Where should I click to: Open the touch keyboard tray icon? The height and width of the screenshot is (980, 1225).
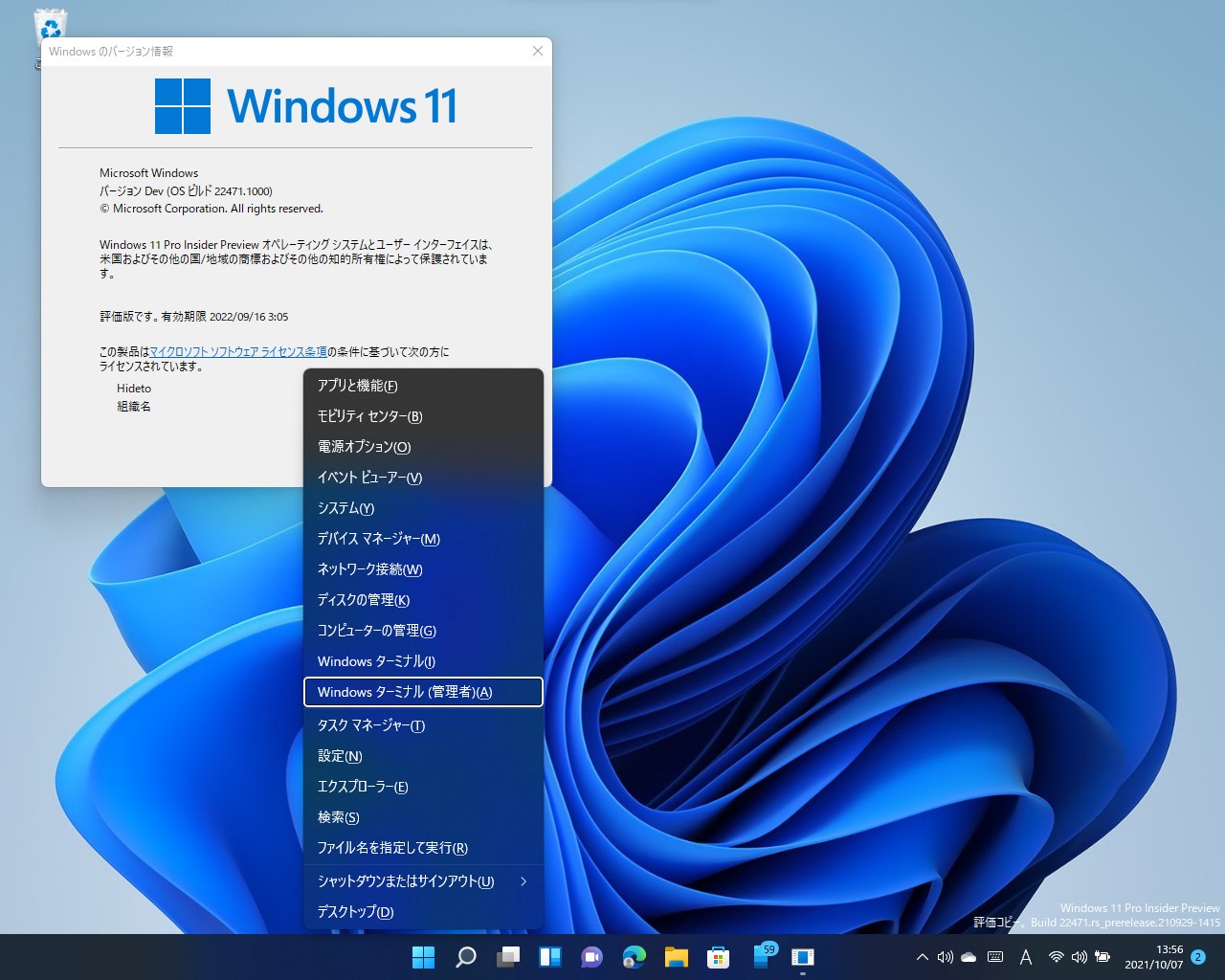point(995,957)
